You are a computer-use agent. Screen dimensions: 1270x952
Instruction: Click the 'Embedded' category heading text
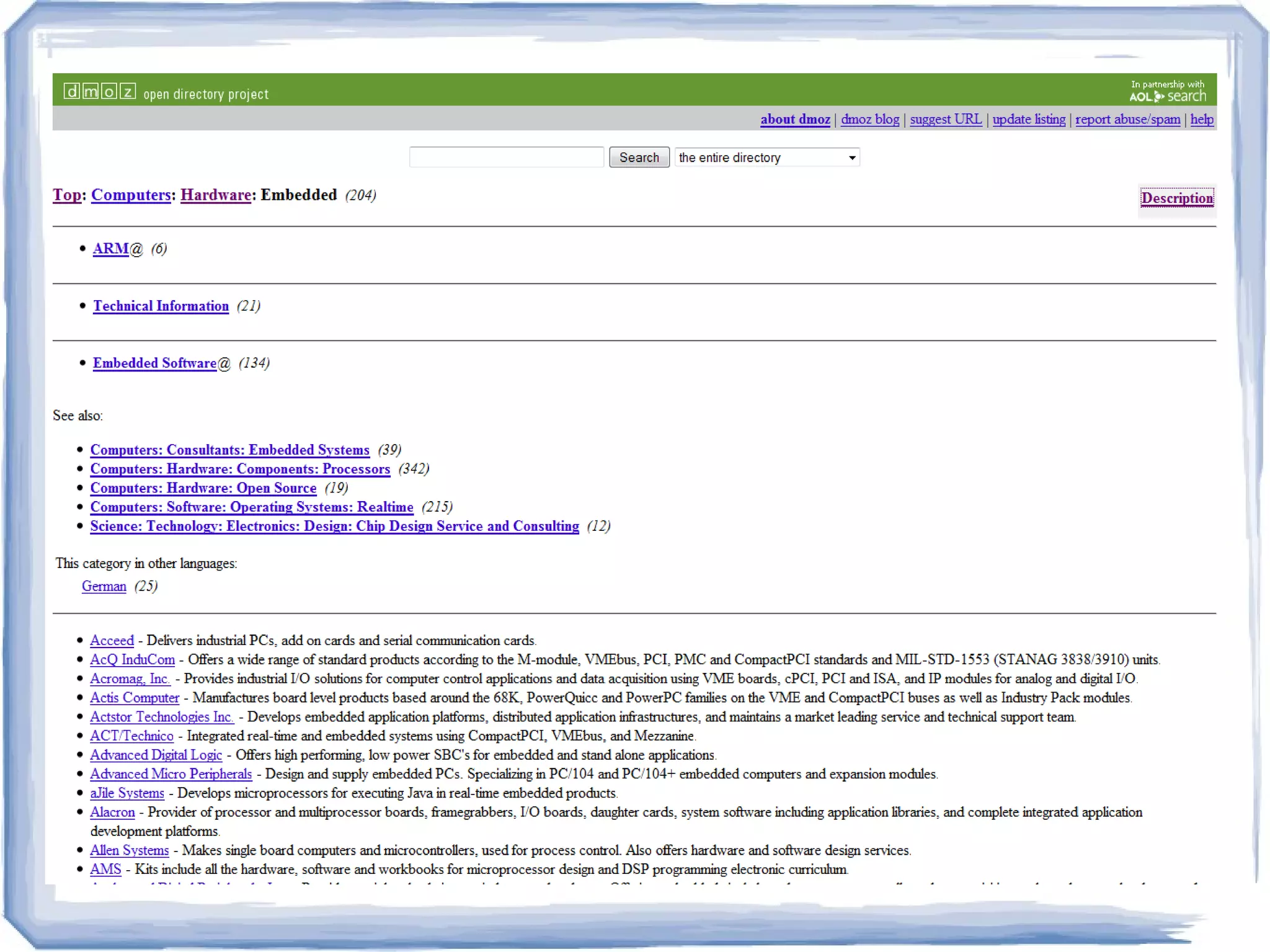tap(299, 195)
